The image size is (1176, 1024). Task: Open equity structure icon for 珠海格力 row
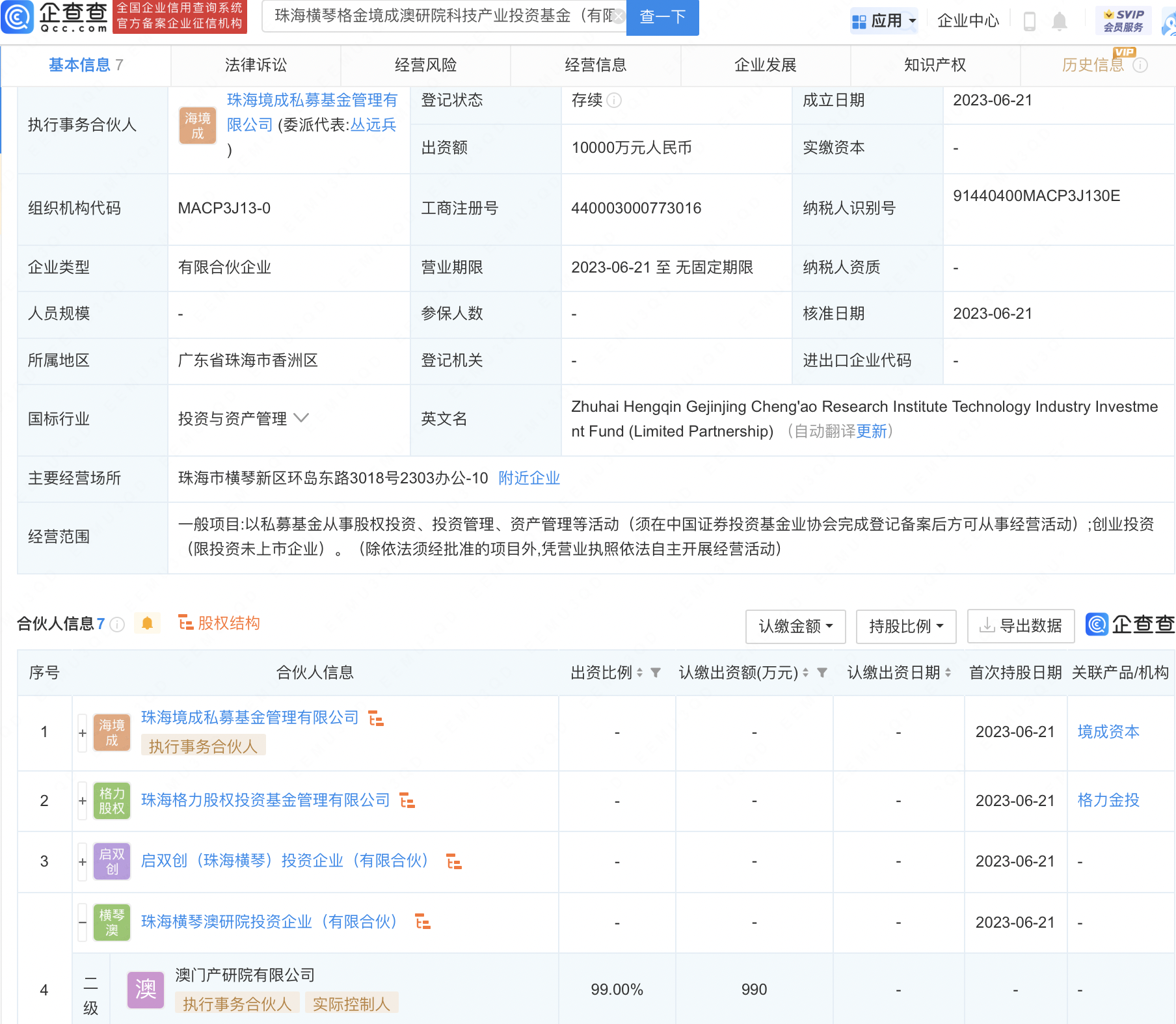click(407, 801)
